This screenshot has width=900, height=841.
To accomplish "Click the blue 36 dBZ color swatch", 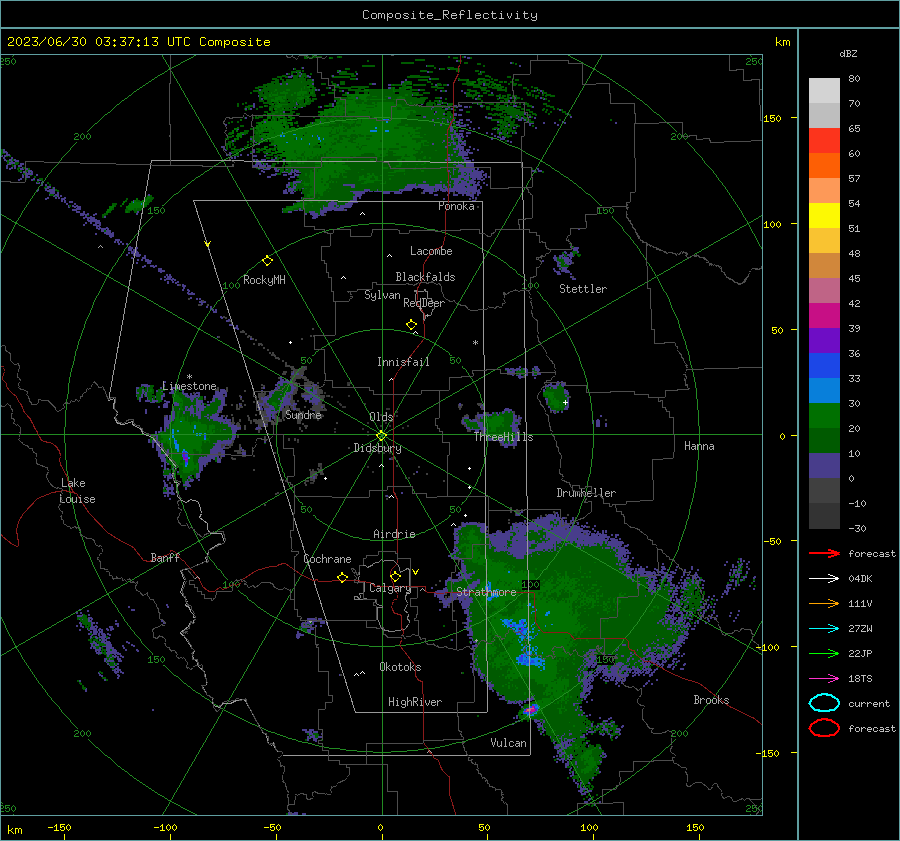I will [x=824, y=365].
